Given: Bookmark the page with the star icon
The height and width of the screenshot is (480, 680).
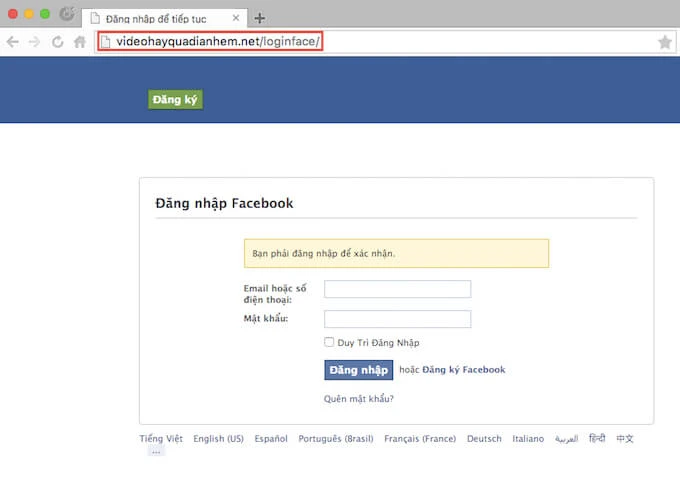Looking at the screenshot, I should 664,42.
